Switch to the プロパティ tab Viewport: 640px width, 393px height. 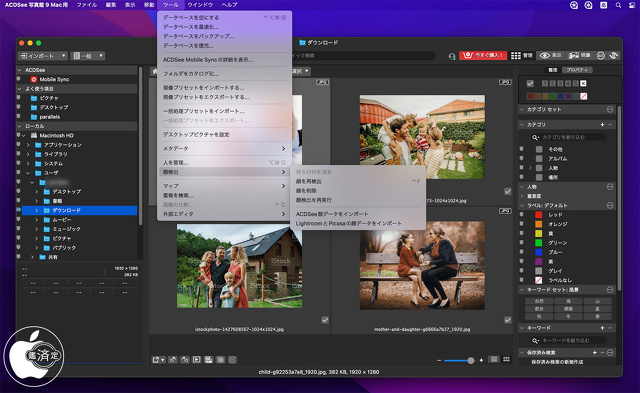click(577, 70)
